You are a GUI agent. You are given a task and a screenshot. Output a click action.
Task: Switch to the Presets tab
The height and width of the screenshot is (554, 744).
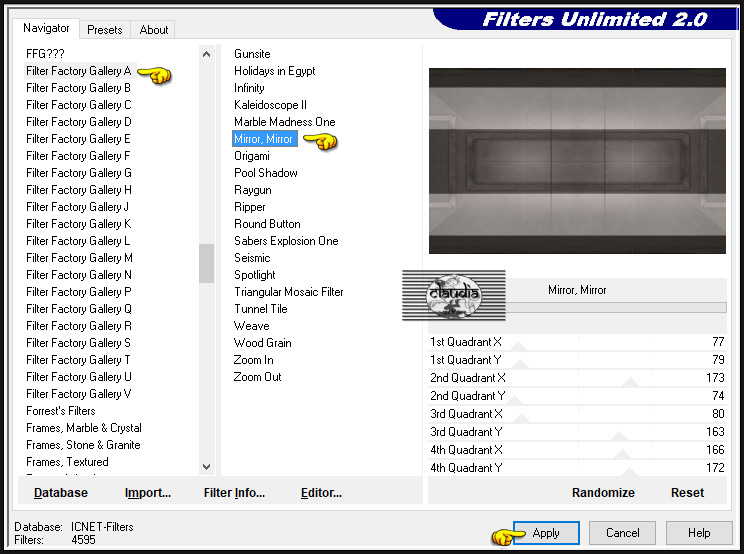105,30
